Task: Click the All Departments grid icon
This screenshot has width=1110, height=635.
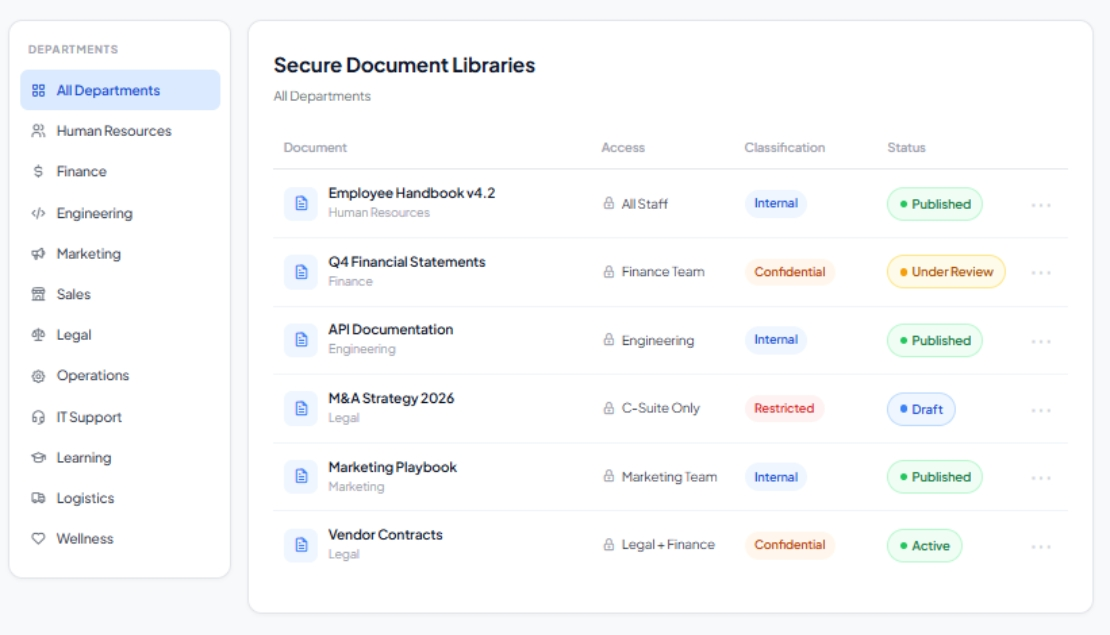Action: (38, 91)
